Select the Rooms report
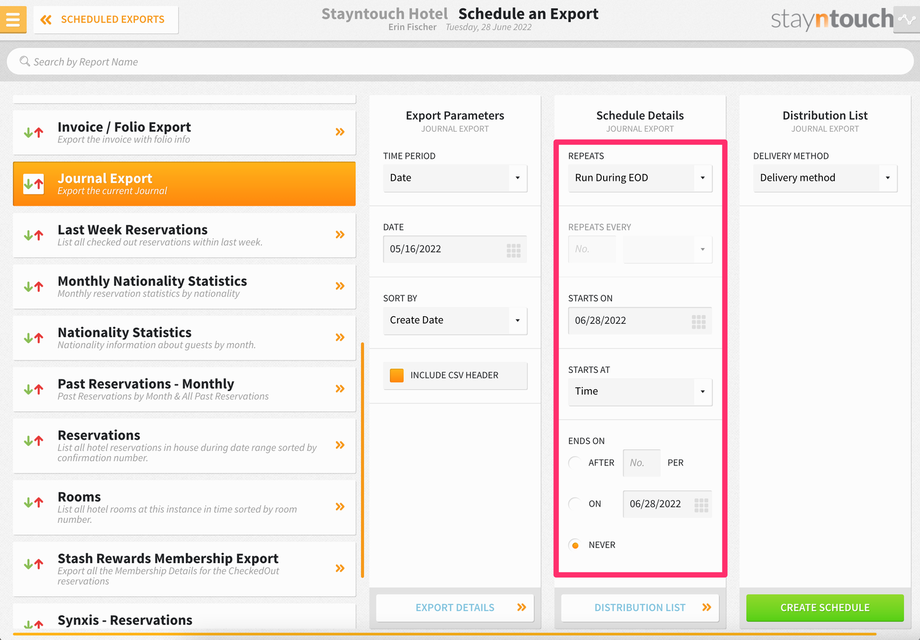Screen dimensions: 920x640 [184, 507]
